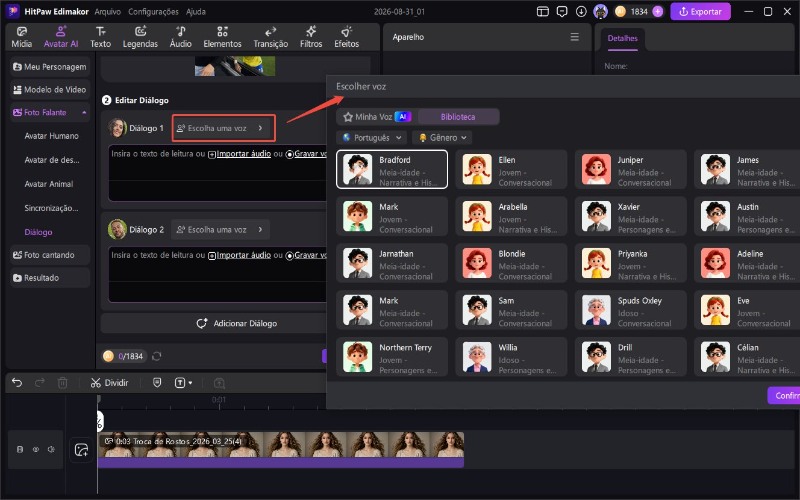This screenshot has height=500, width=800.
Task: Click the Diálogo 1 text input field
Action: pos(217,173)
